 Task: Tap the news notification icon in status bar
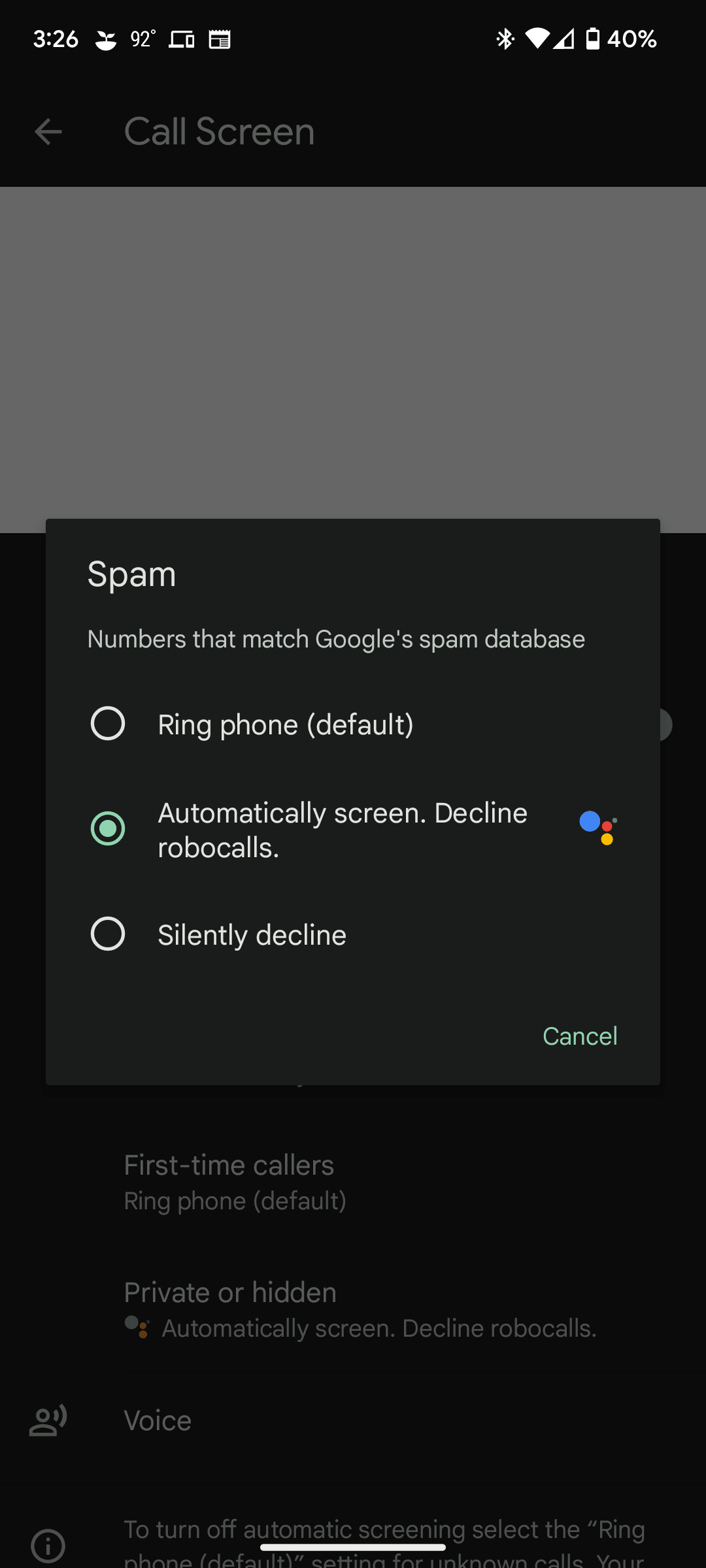click(220, 39)
